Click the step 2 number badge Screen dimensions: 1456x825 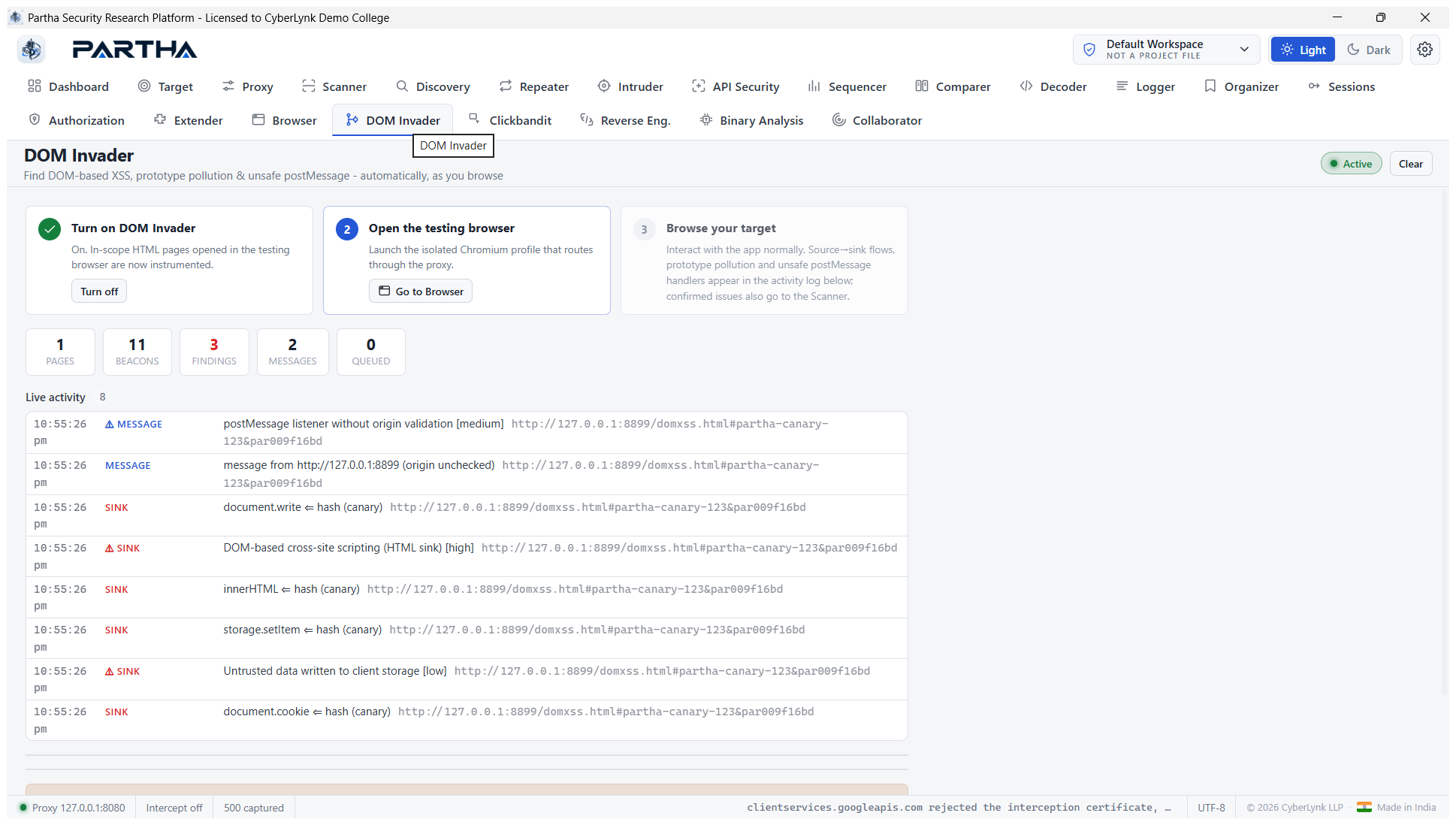tap(347, 230)
